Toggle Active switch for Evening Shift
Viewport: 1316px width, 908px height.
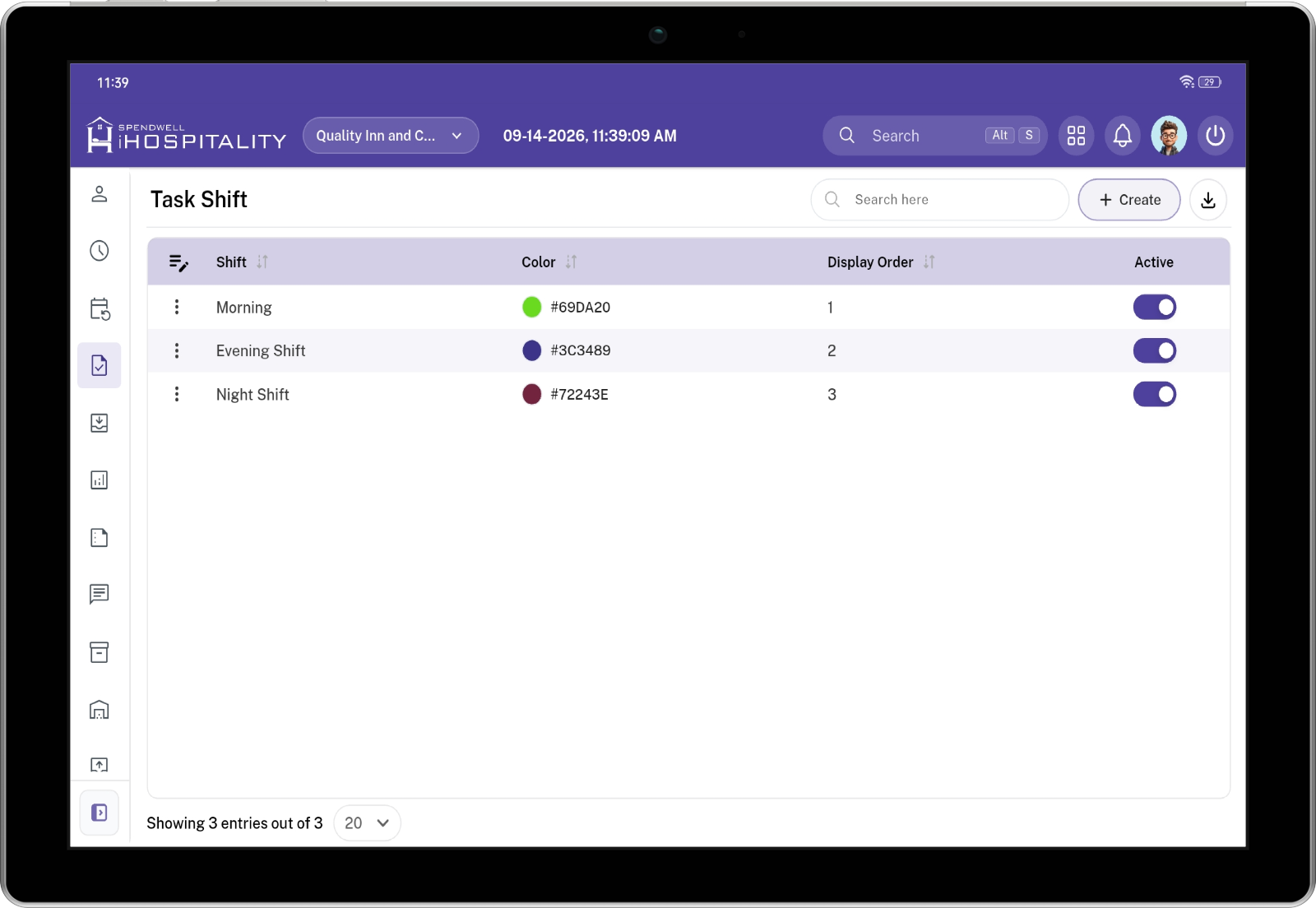click(x=1155, y=351)
